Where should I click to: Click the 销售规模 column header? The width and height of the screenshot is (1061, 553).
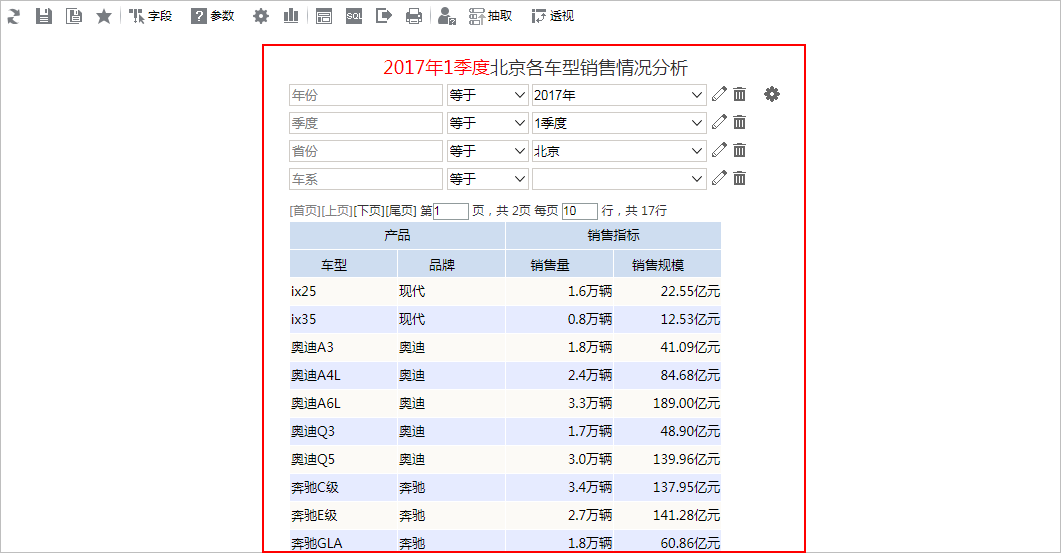click(x=667, y=264)
